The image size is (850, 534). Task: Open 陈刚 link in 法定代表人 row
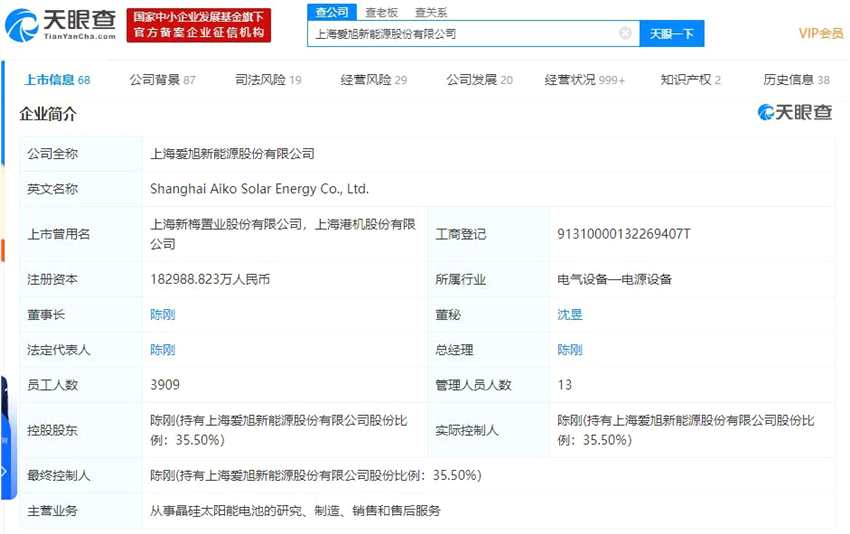click(x=163, y=350)
